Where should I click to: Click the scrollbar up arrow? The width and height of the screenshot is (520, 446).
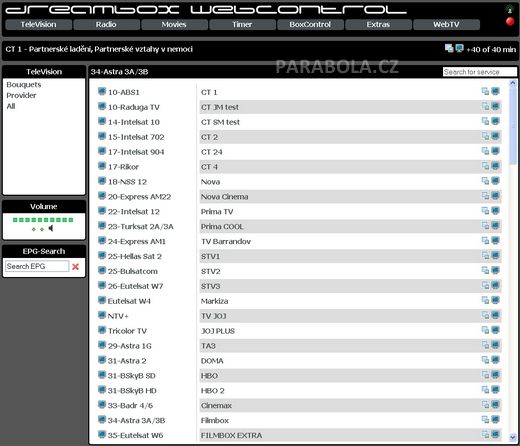(513, 83)
